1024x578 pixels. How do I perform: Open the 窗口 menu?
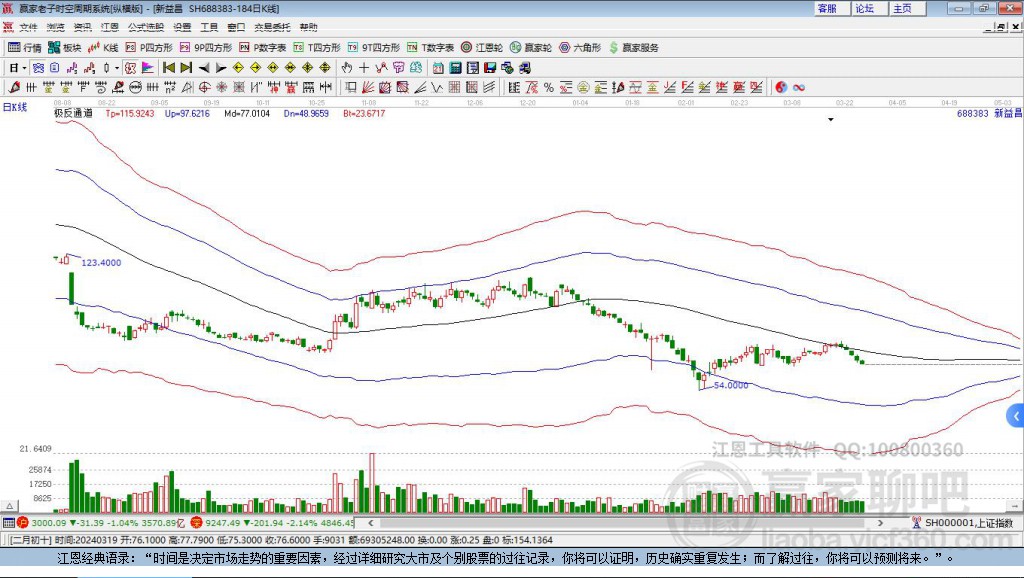tap(236, 27)
